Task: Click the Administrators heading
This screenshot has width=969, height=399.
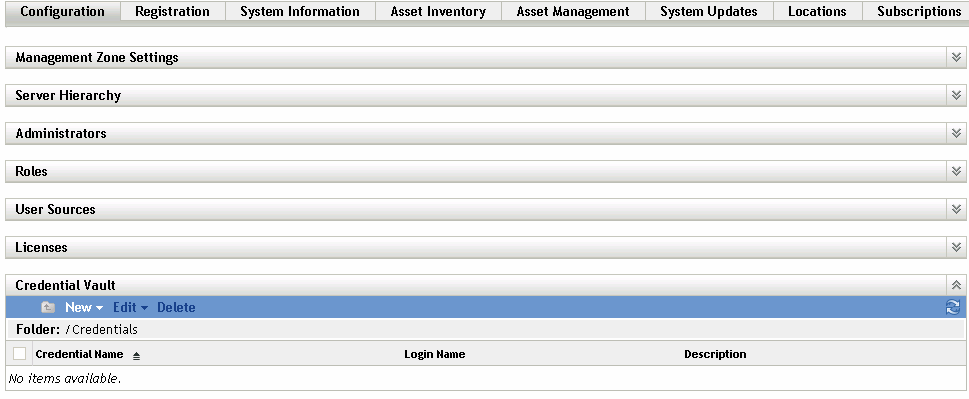Action: tap(61, 133)
